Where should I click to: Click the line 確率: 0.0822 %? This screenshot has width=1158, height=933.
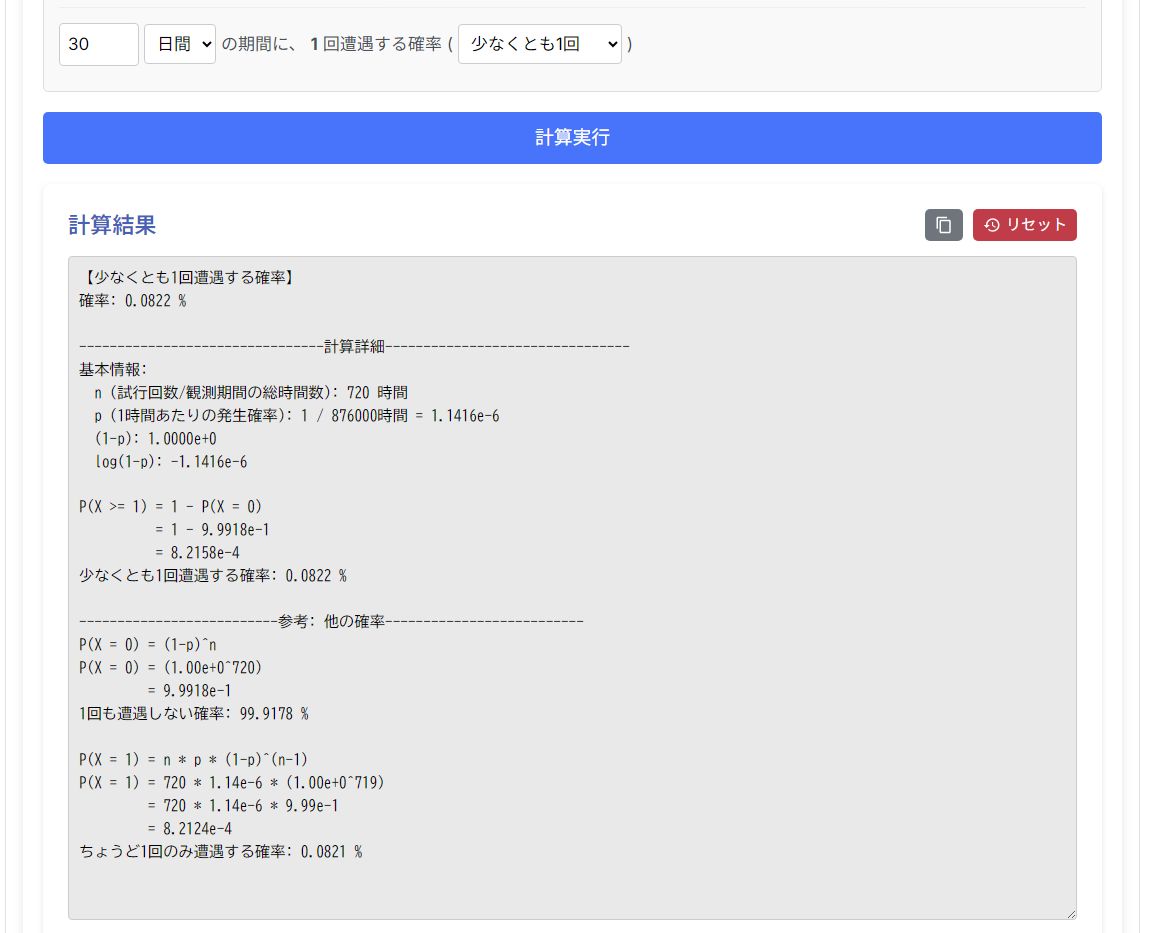pyautogui.click(x=133, y=301)
